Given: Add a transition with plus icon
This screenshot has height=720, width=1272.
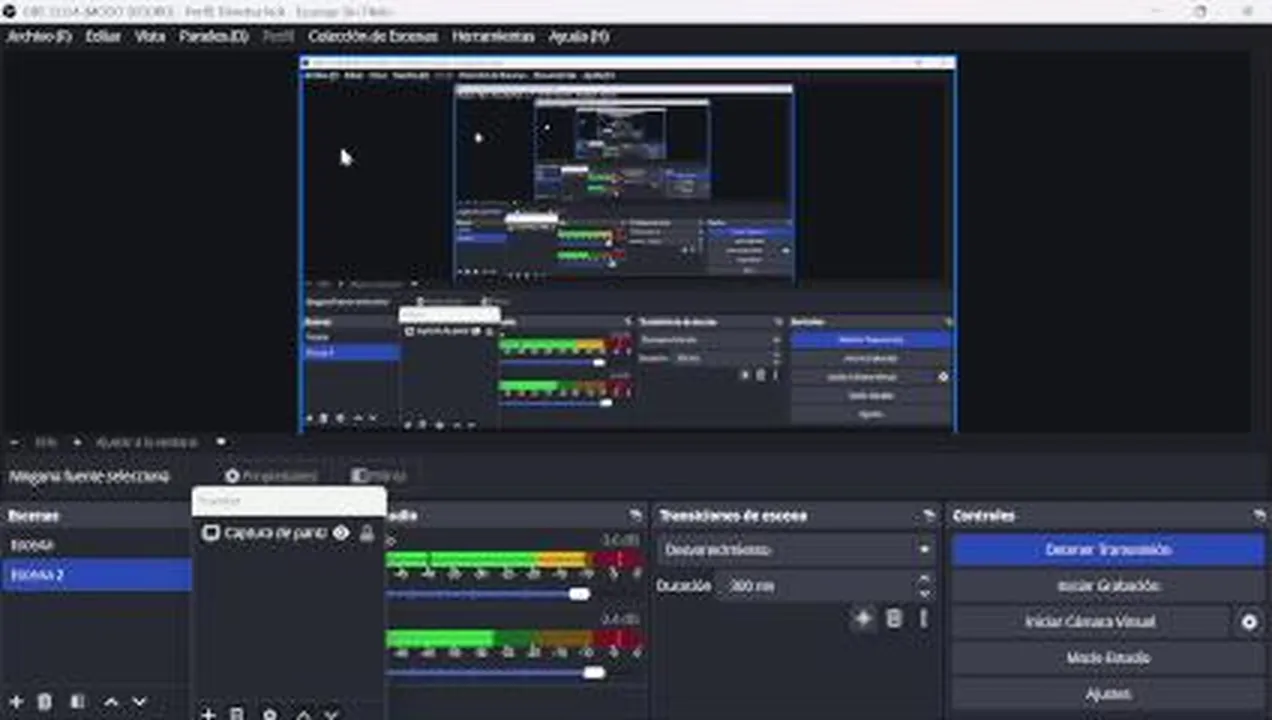Looking at the screenshot, I should click(x=863, y=619).
